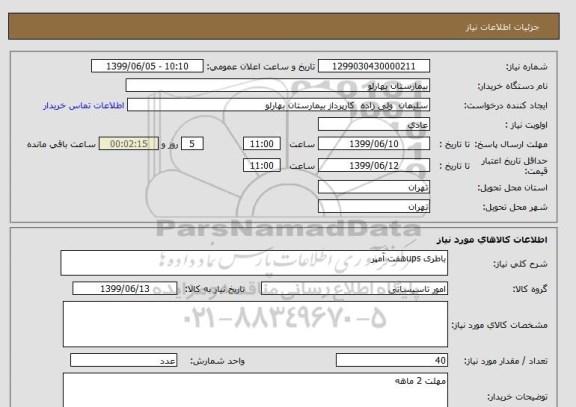Click the buyer name field بیمارستان بهارلو
This screenshot has height=407, width=576.
pyautogui.click(x=278, y=86)
